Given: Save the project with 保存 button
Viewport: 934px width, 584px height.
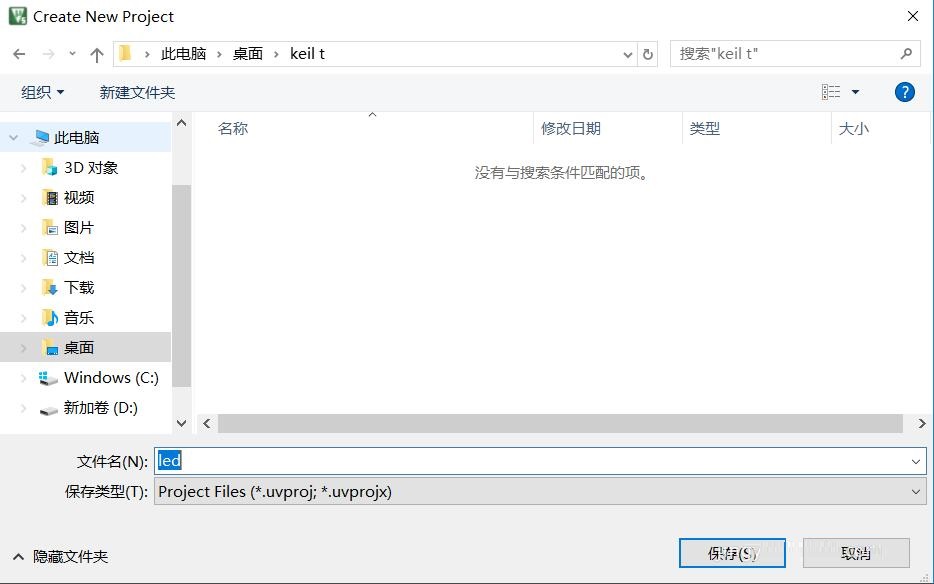Looking at the screenshot, I should coord(732,552).
